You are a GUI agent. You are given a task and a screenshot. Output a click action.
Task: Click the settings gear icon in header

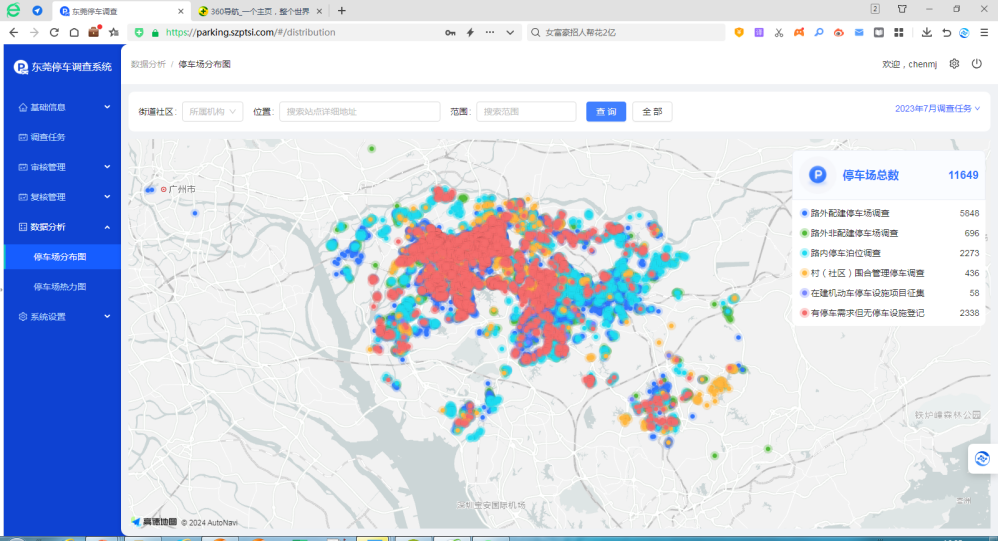coord(954,64)
